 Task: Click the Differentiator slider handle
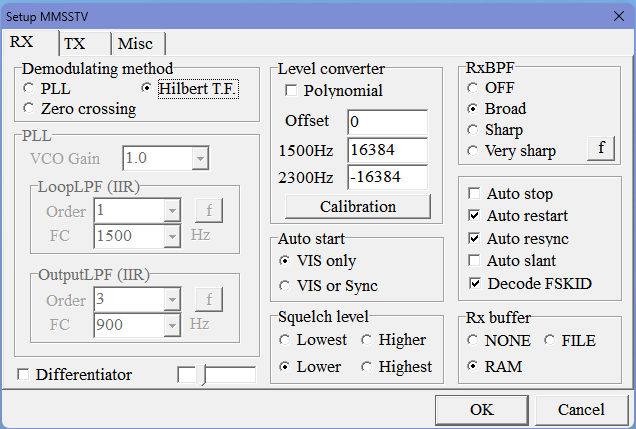pyautogui.click(x=203, y=375)
